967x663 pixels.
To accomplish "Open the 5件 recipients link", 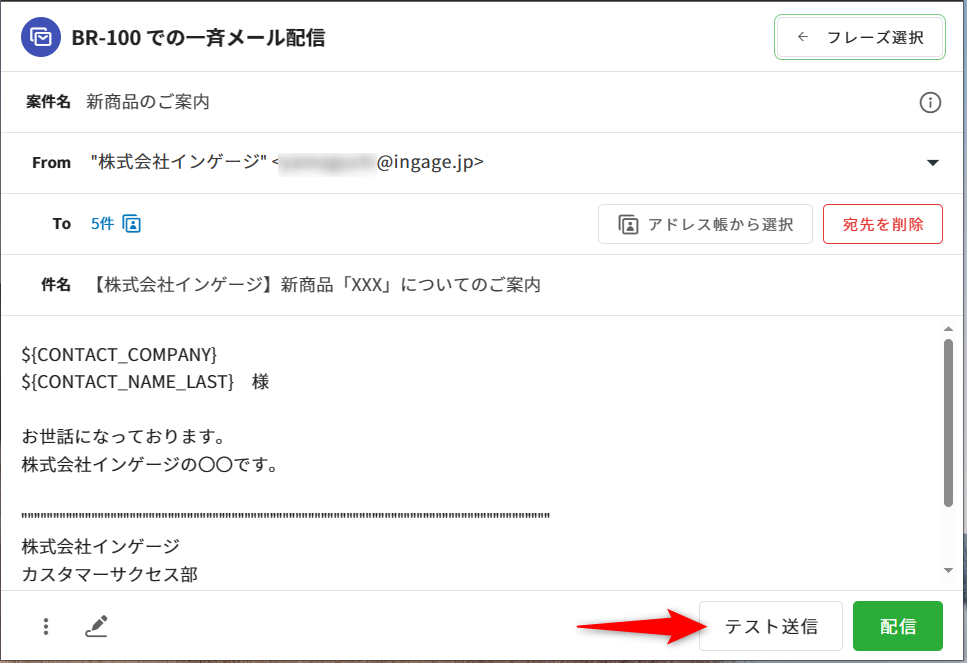I will (x=102, y=224).
